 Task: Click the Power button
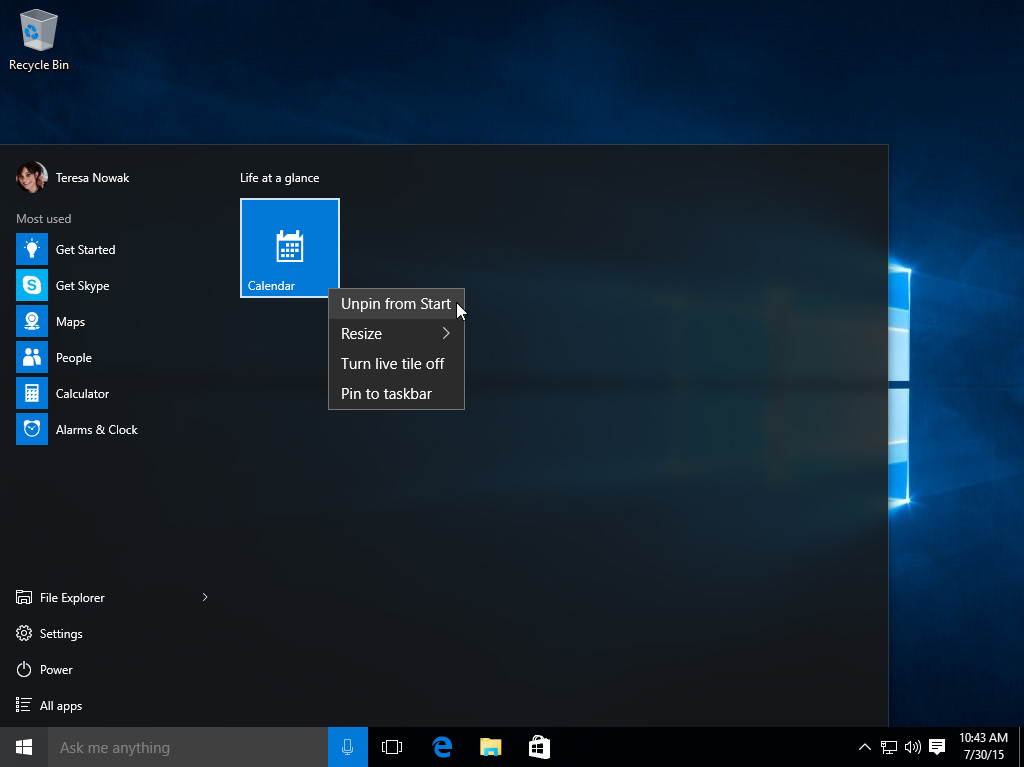pos(44,669)
